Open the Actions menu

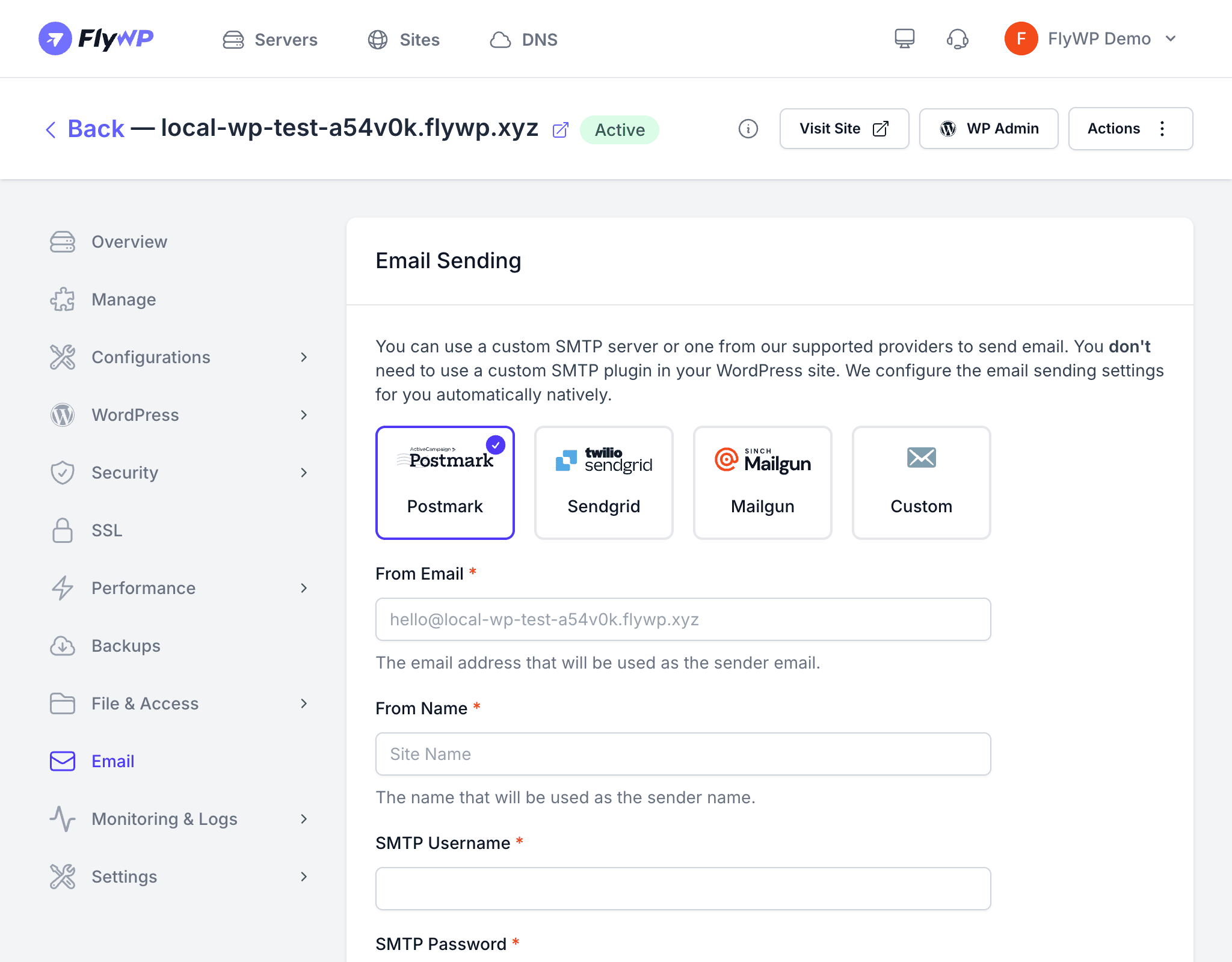point(1130,129)
